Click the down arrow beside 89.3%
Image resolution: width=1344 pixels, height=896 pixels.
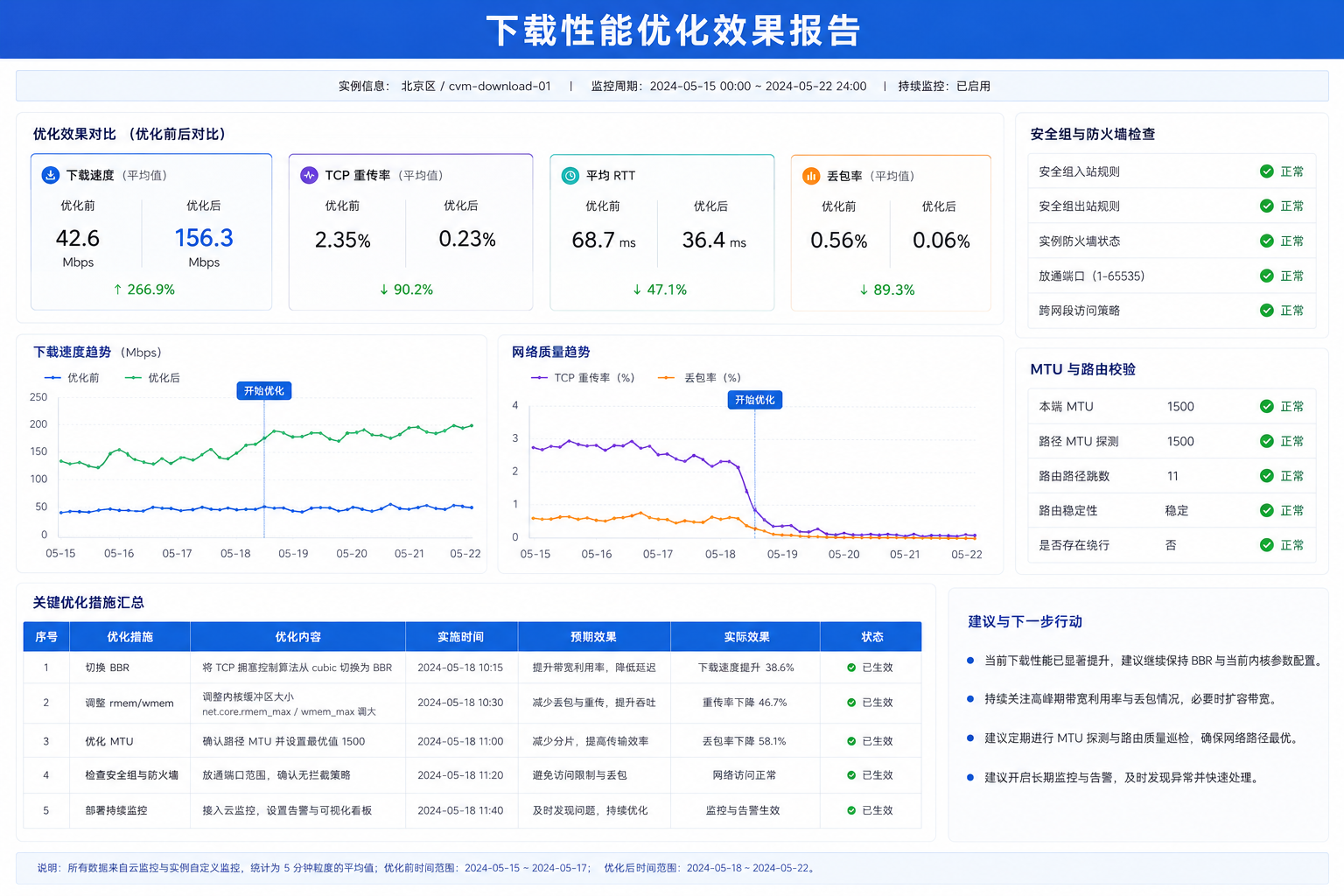[x=864, y=290]
